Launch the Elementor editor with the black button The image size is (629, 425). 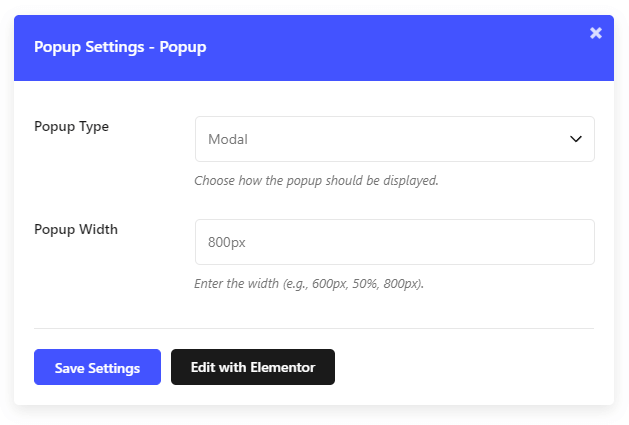253,367
